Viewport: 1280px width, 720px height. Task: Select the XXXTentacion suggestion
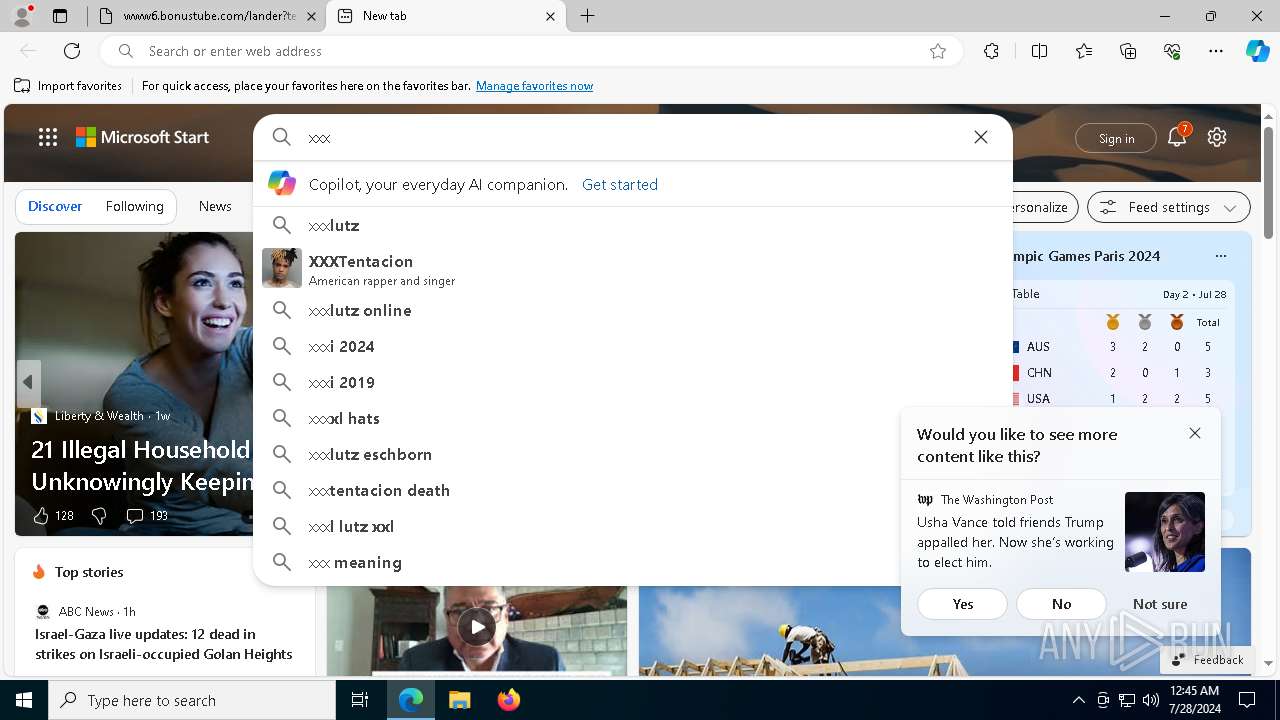(x=633, y=268)
